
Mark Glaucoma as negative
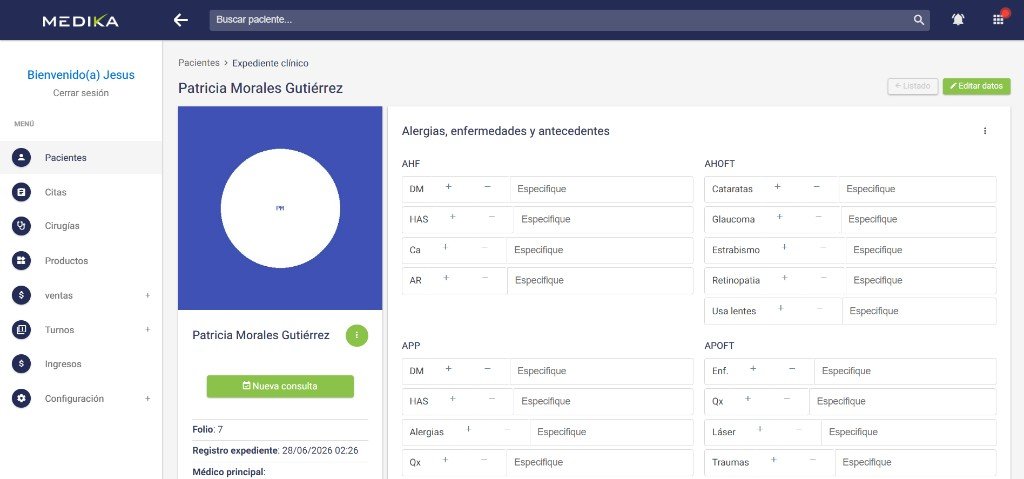(x=818, y=217)
